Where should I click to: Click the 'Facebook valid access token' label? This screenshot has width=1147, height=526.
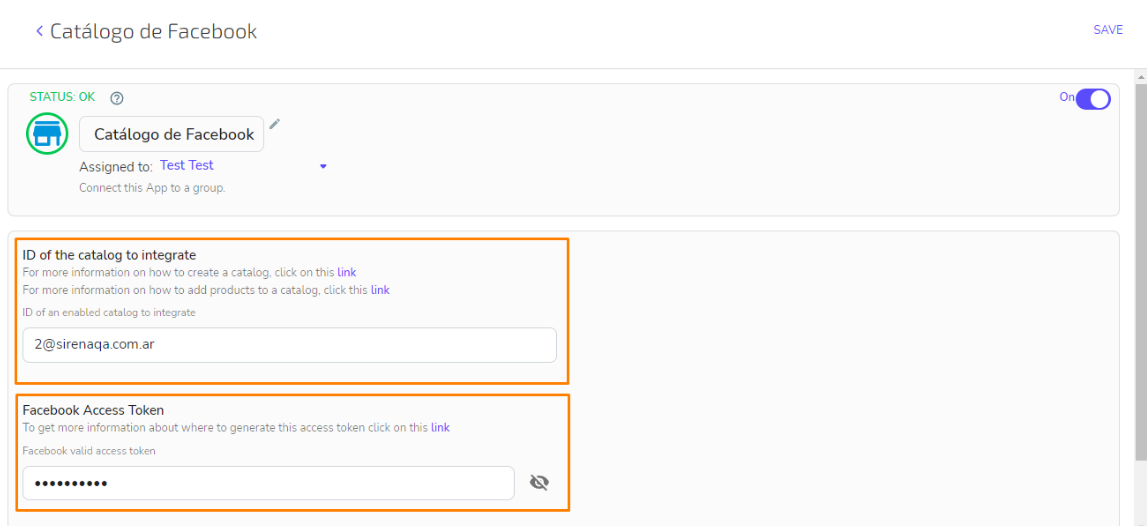[x=89, y=451]
